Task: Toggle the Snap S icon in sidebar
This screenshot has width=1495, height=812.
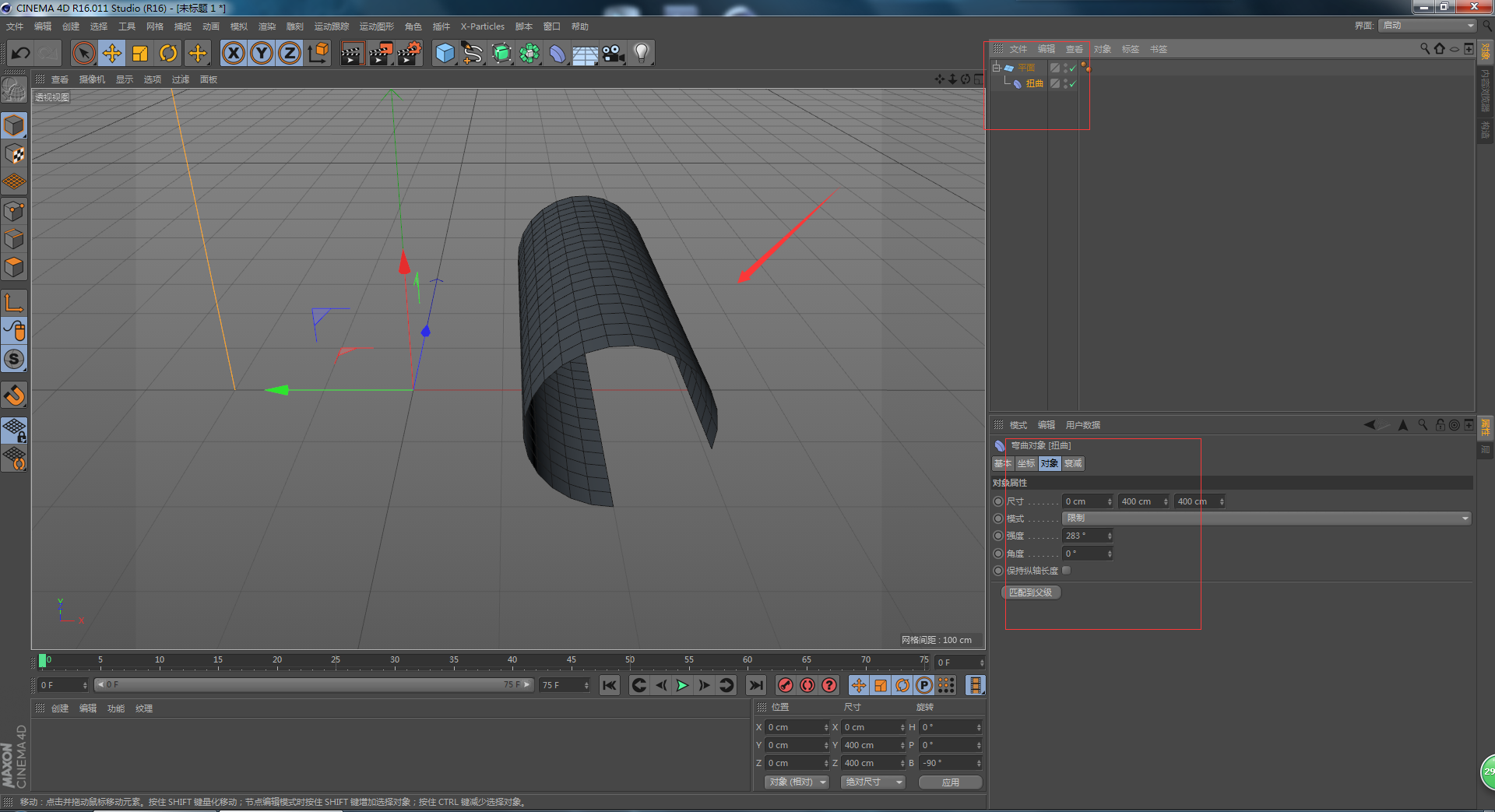Action: point(14,359)
